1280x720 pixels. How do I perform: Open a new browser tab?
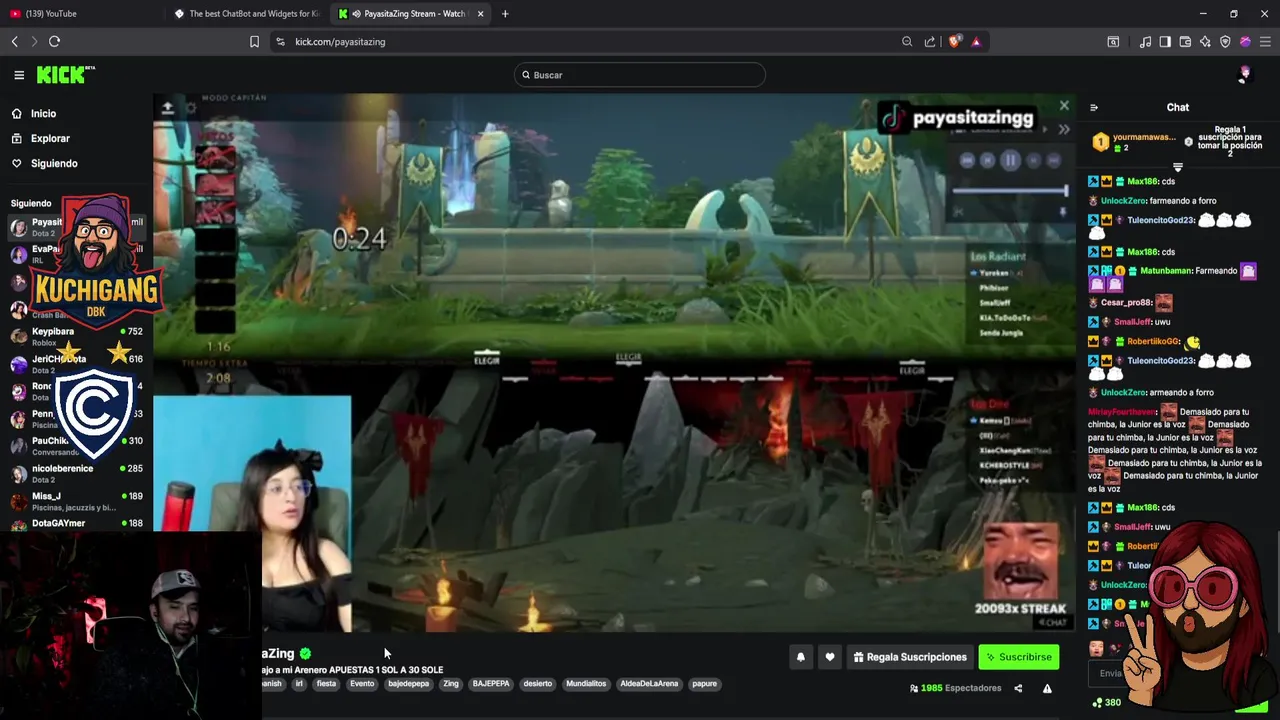(x=505, y=14)
